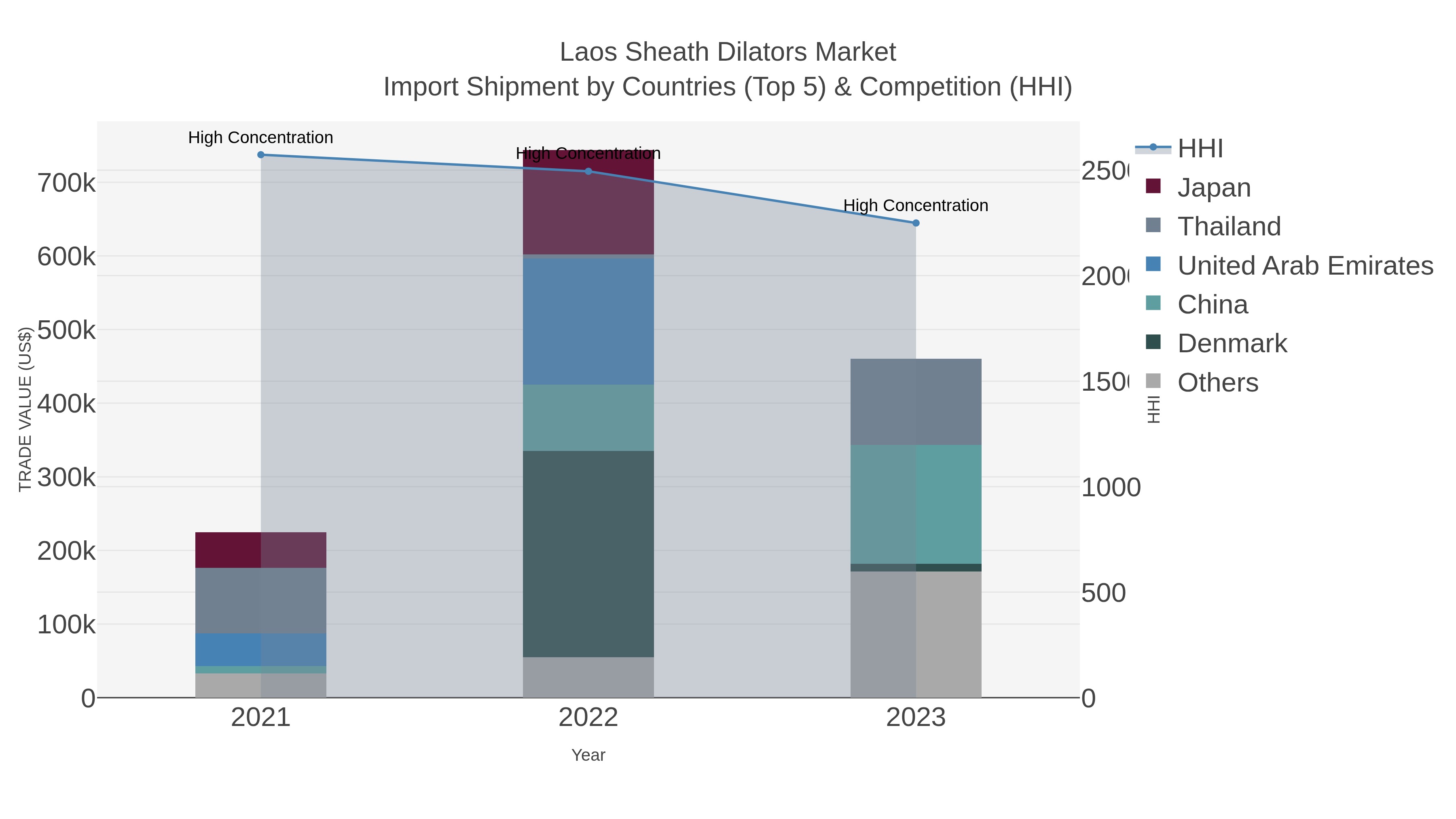The width and height of the screenshot is (1456, 819).
Task: Click the HHI data point for 2023
Action: coord(916,223)
